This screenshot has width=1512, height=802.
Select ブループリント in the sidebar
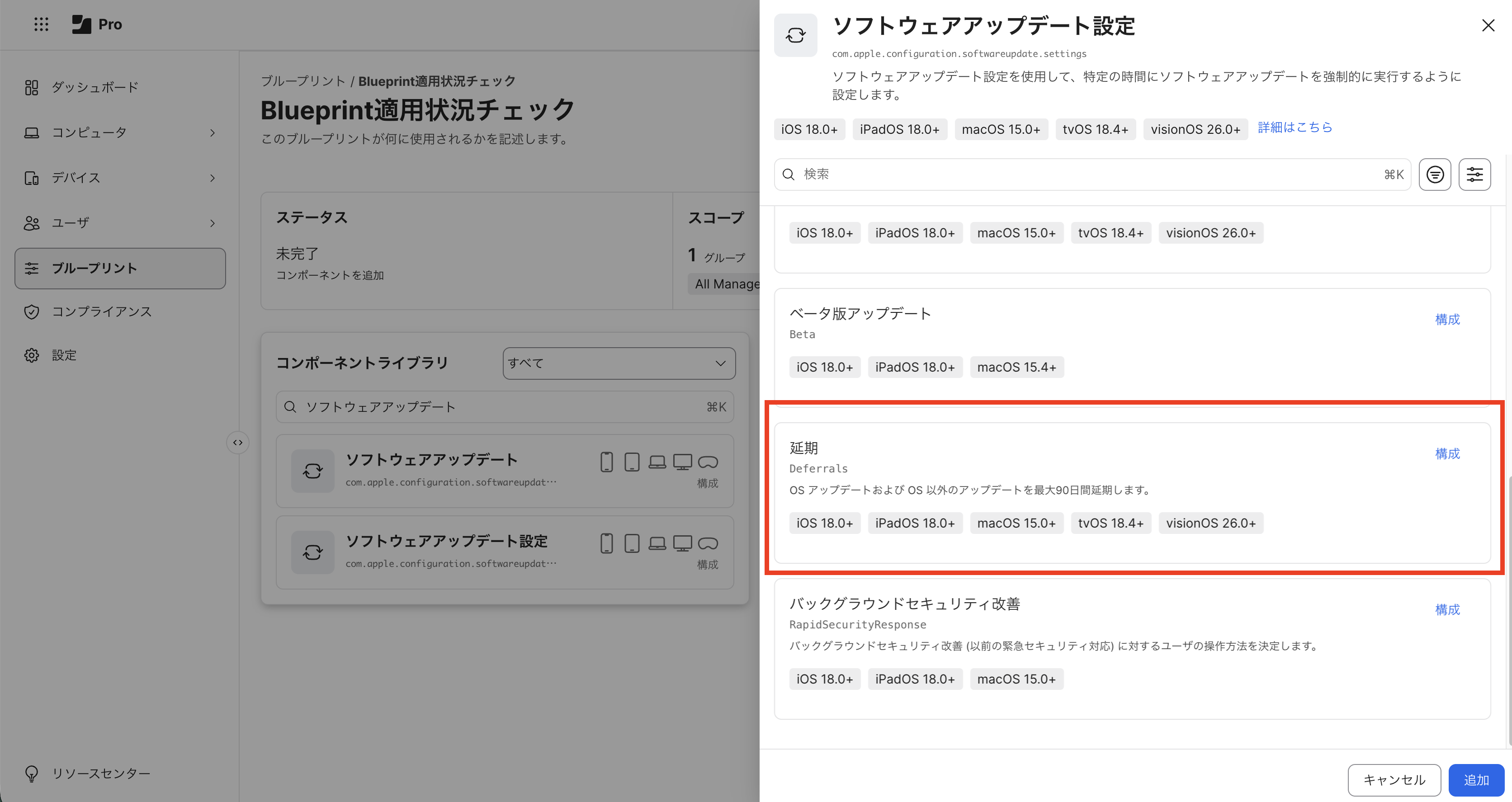pyautogui.click(x=120, y=268)
